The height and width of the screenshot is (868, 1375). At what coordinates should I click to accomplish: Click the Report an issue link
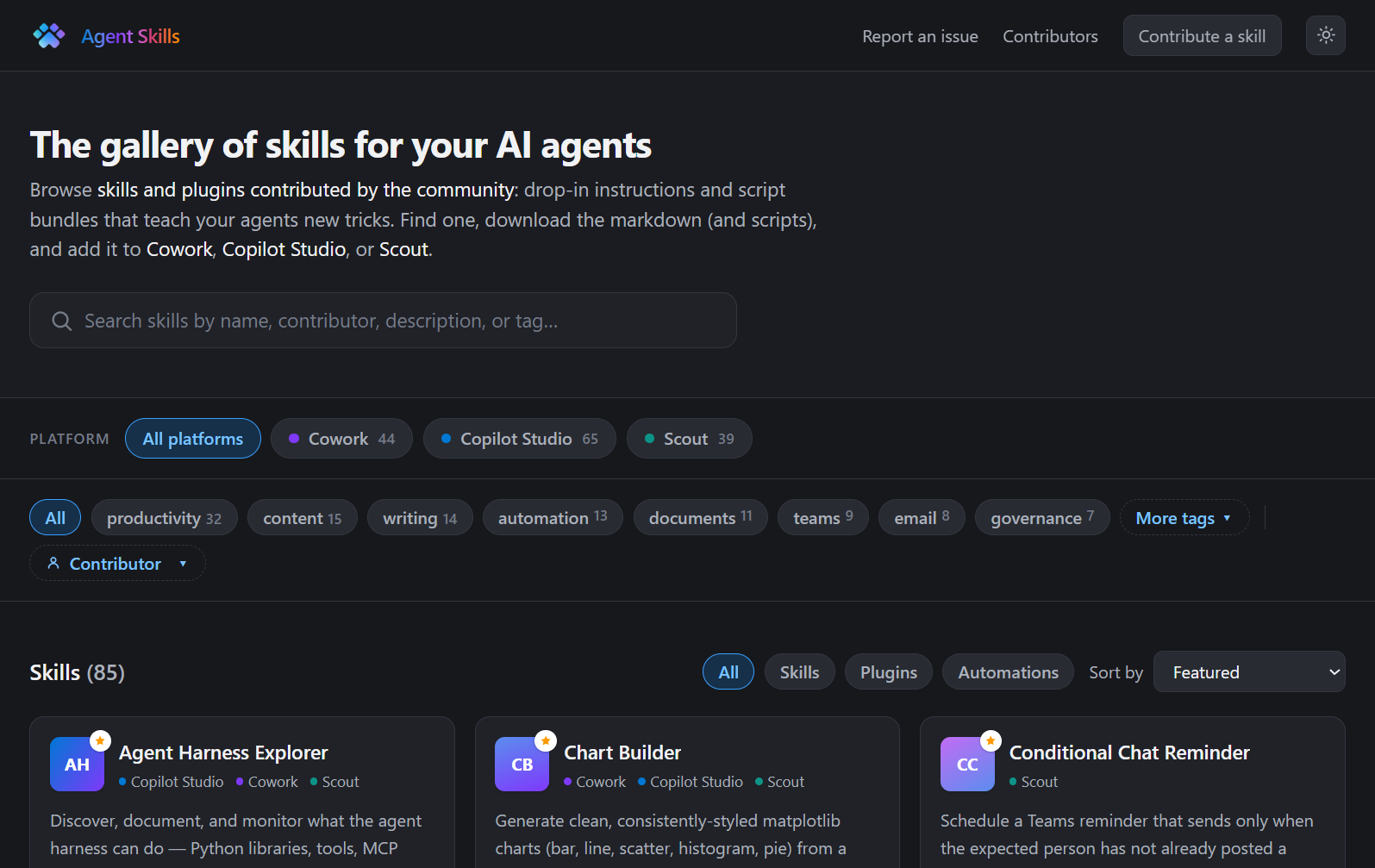click(920, 36)
